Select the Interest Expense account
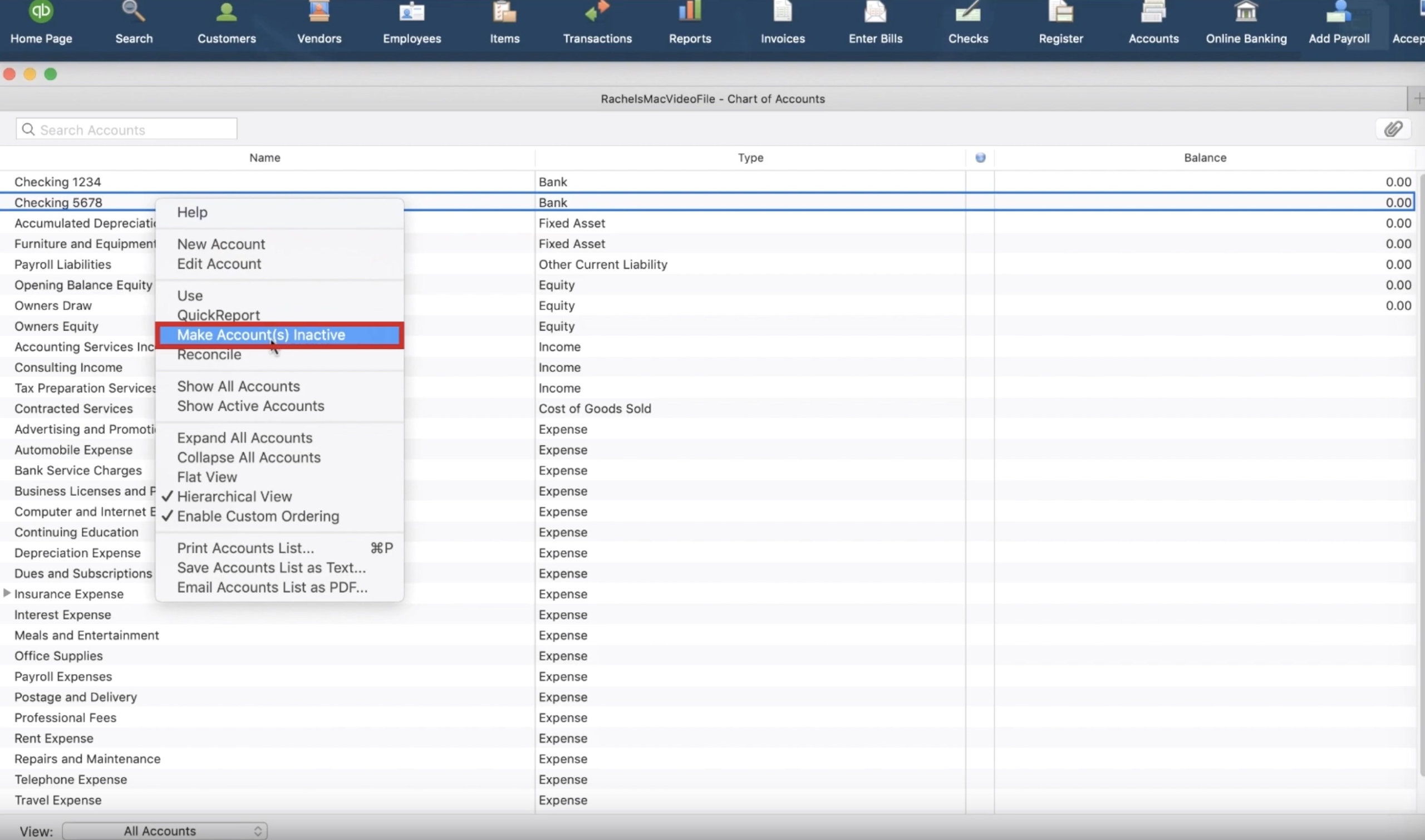Viewport: 1425px width, 840px height. click(x=707, y=615)
